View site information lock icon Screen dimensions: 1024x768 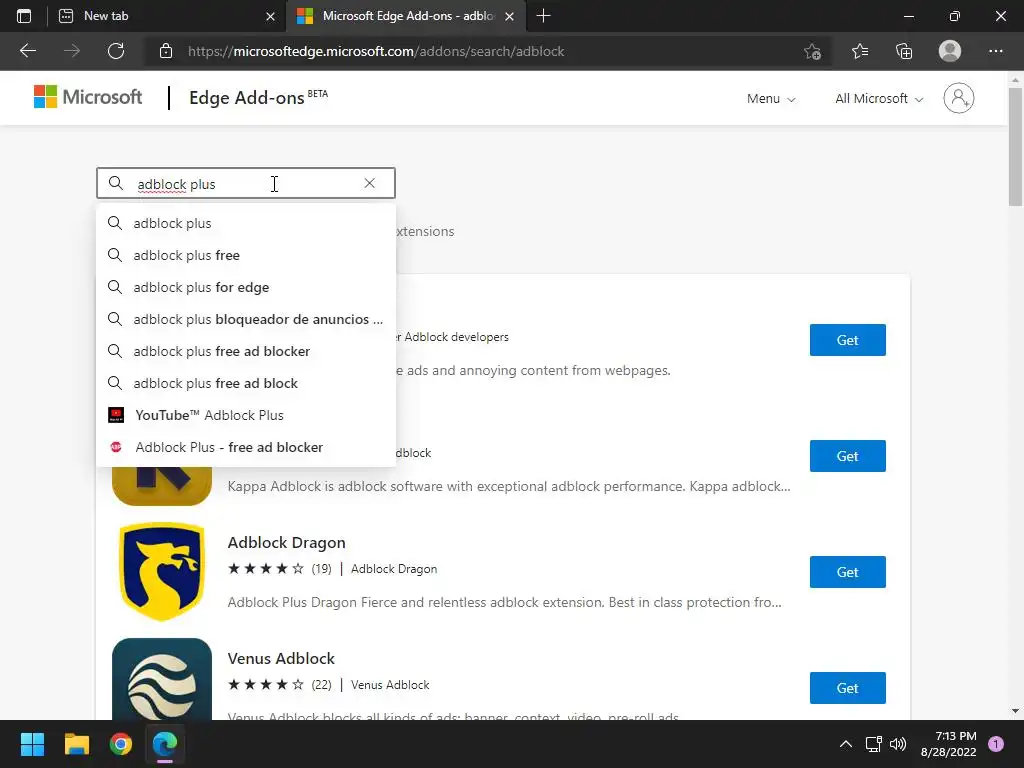[x=166, y=51]
